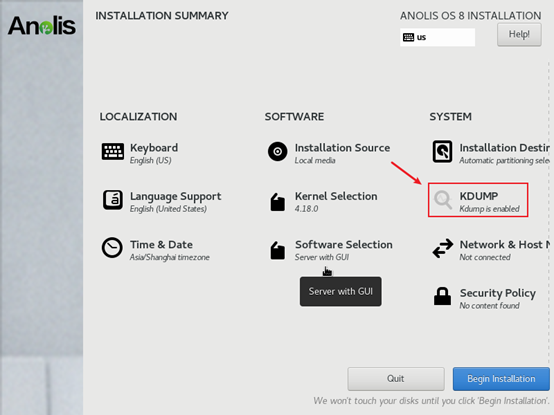The width and height of the screenshot is (554, 415).
Task: Open the Network & Host label
Action: click(x=505, y=244)
